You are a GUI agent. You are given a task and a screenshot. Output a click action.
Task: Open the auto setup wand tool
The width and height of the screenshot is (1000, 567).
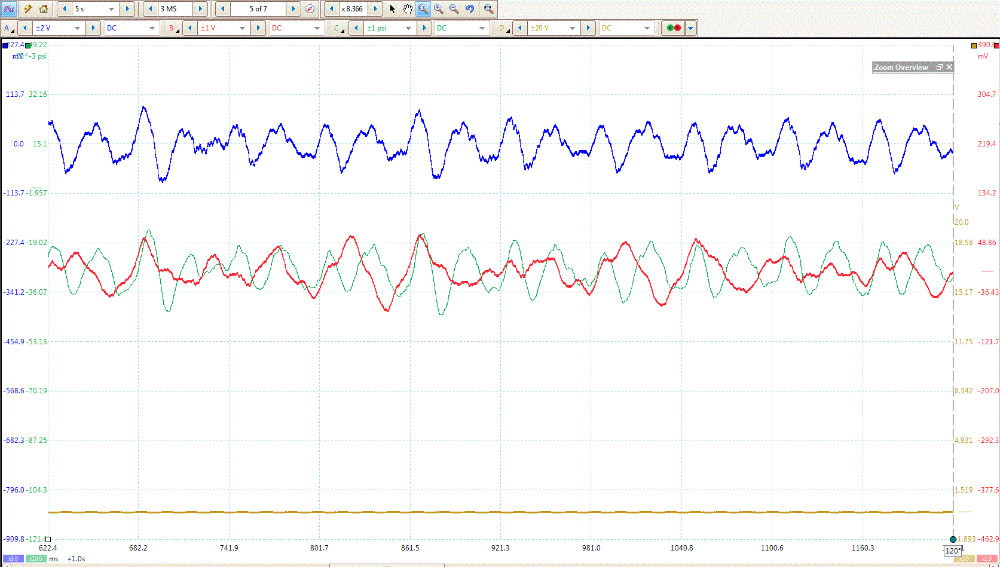coord(28,8)
